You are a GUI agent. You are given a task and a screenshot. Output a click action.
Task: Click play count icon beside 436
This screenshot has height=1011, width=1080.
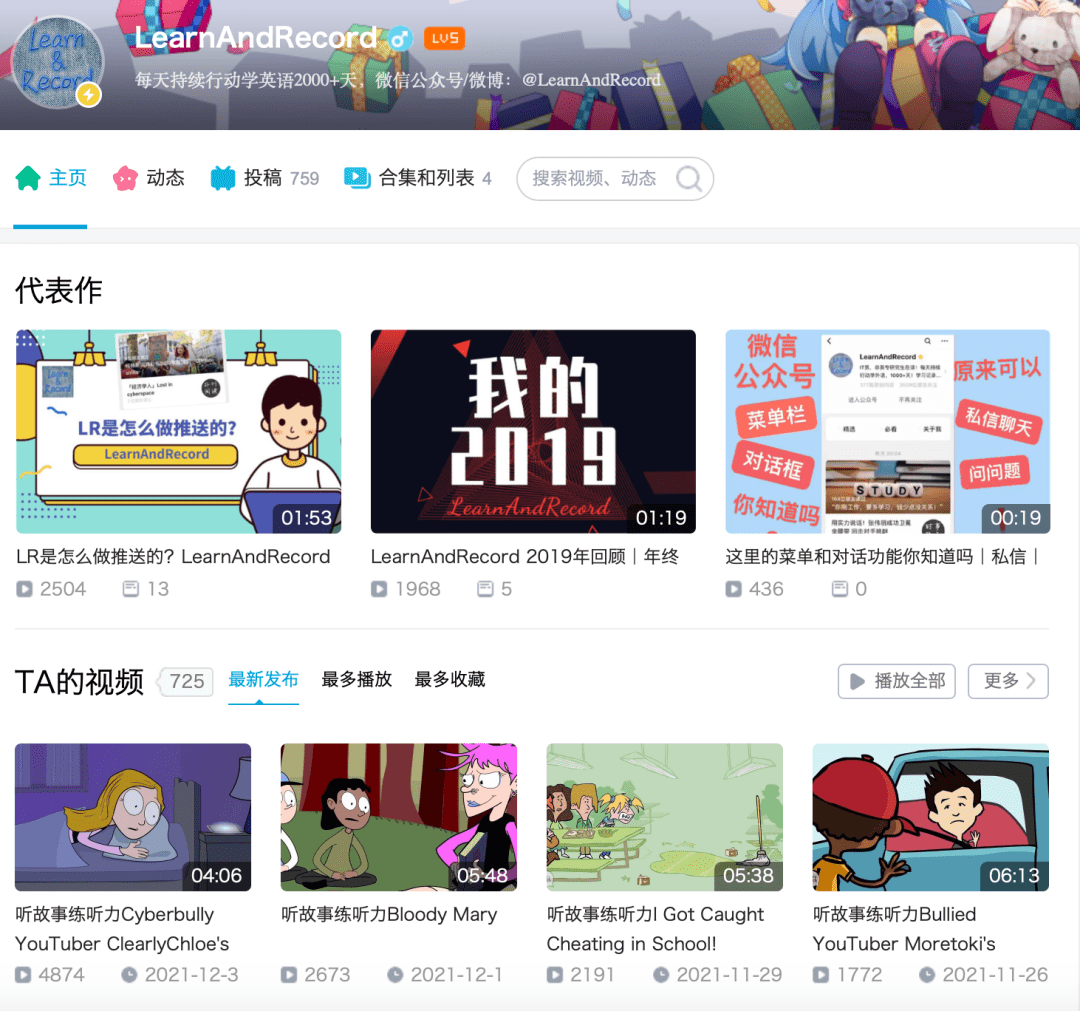tap(734, 589)
